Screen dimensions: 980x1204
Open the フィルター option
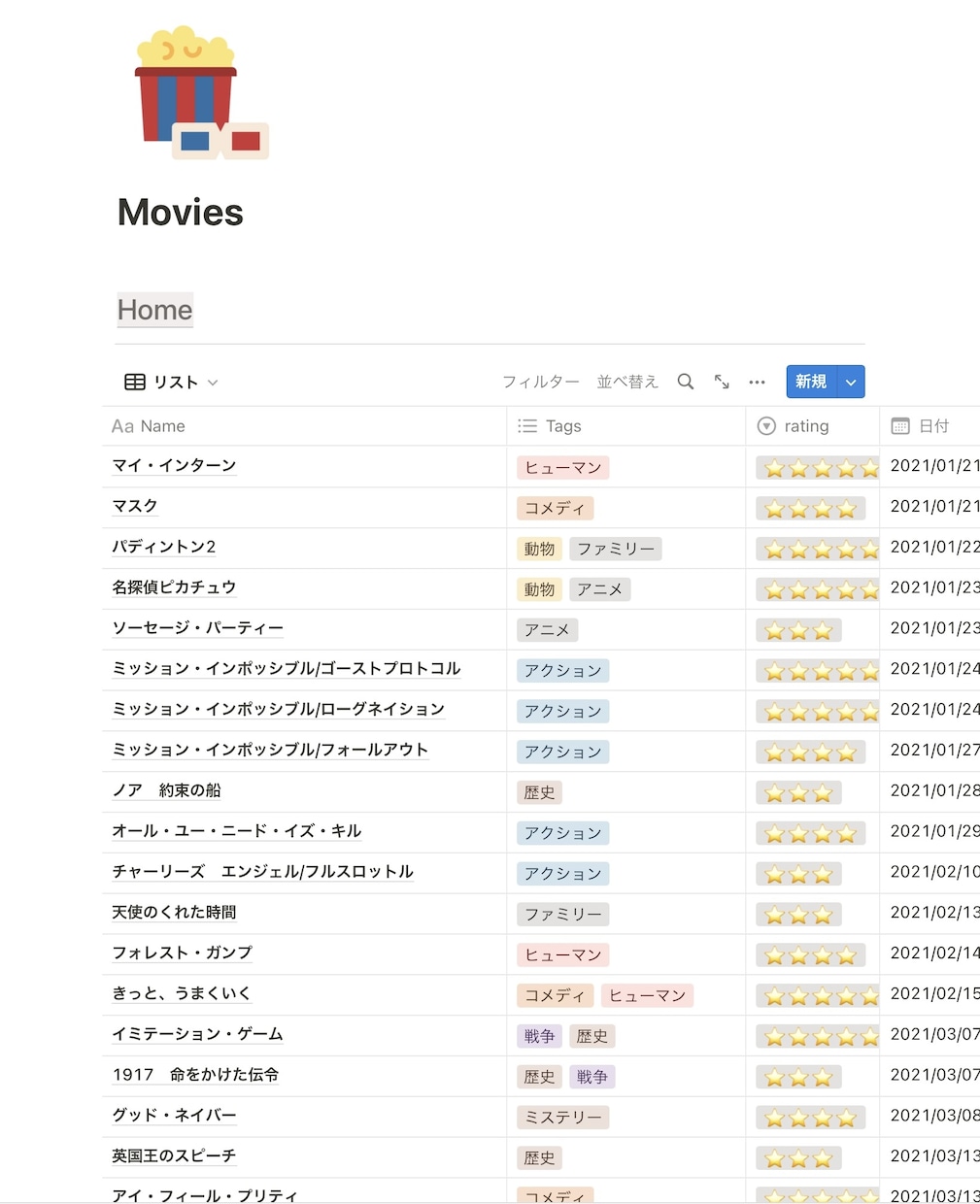point(541,382)
